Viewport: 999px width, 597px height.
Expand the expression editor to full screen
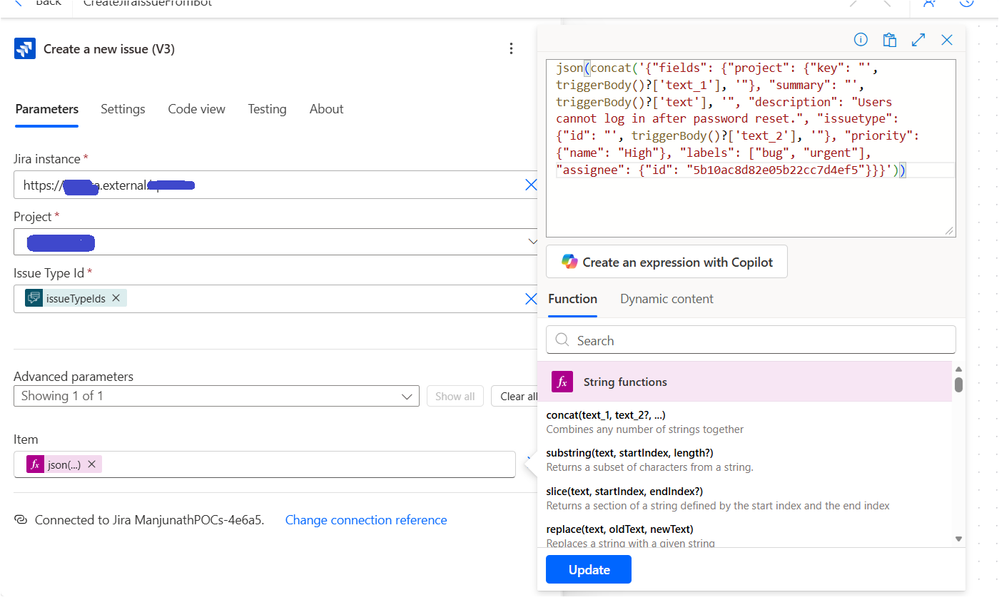coord(918,40)
